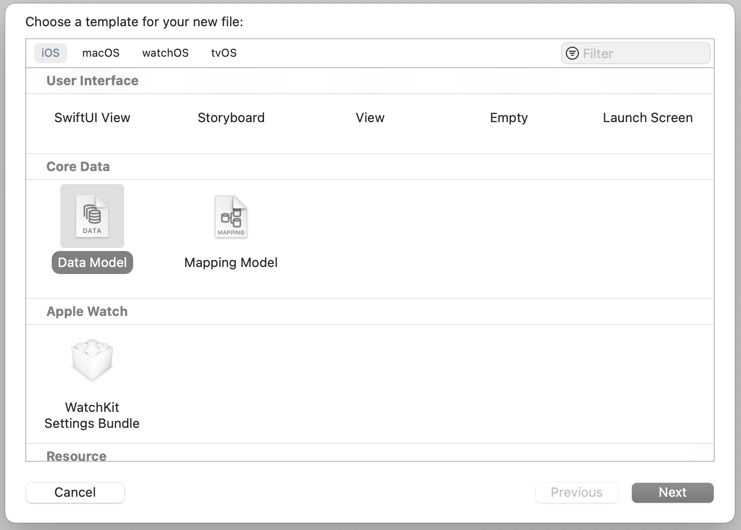The width and height of the screenshot is (741, 530).
Task: Select the Empty user interface template
Action: (508, 117)
